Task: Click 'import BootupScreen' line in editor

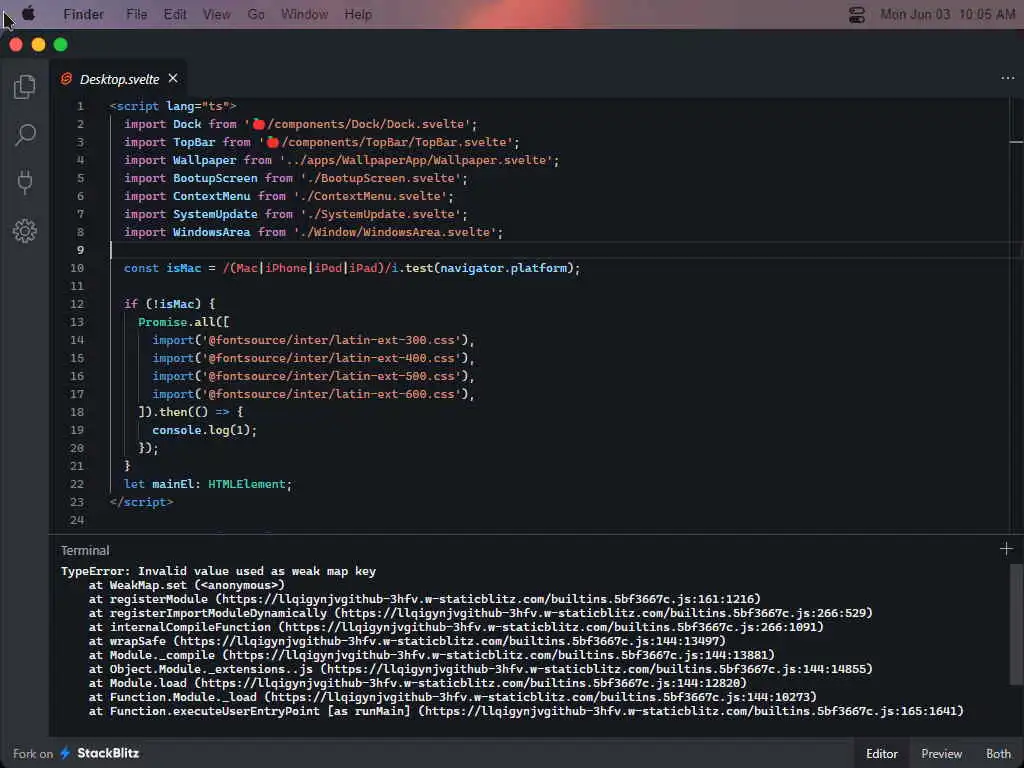Action: 296,178
